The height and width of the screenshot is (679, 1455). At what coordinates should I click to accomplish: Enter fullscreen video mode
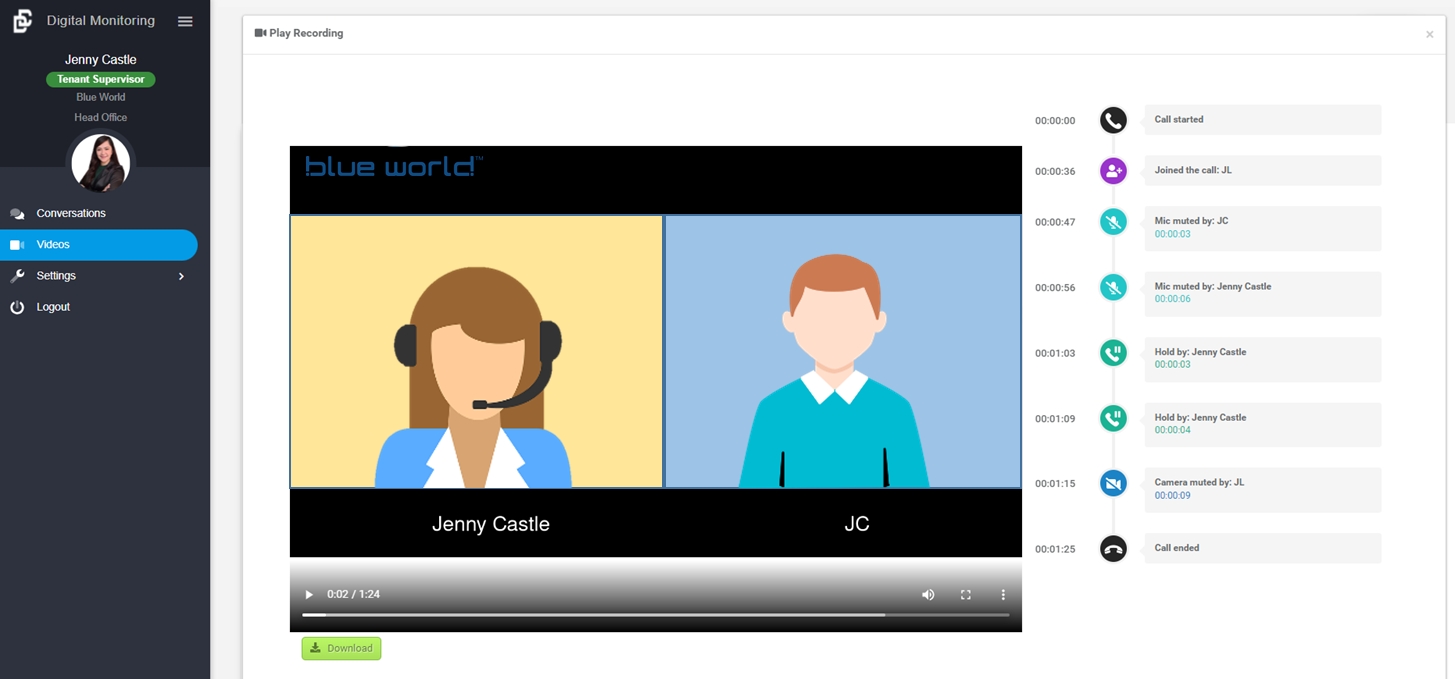point(966,595)
